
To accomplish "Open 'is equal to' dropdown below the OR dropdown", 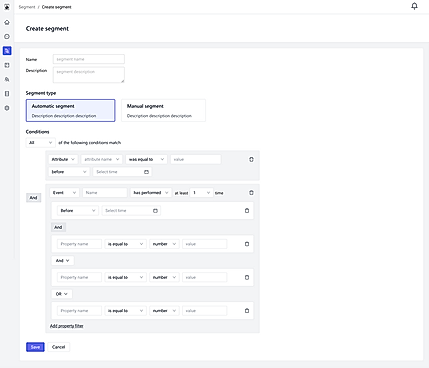I will click(x=125, y=311).
